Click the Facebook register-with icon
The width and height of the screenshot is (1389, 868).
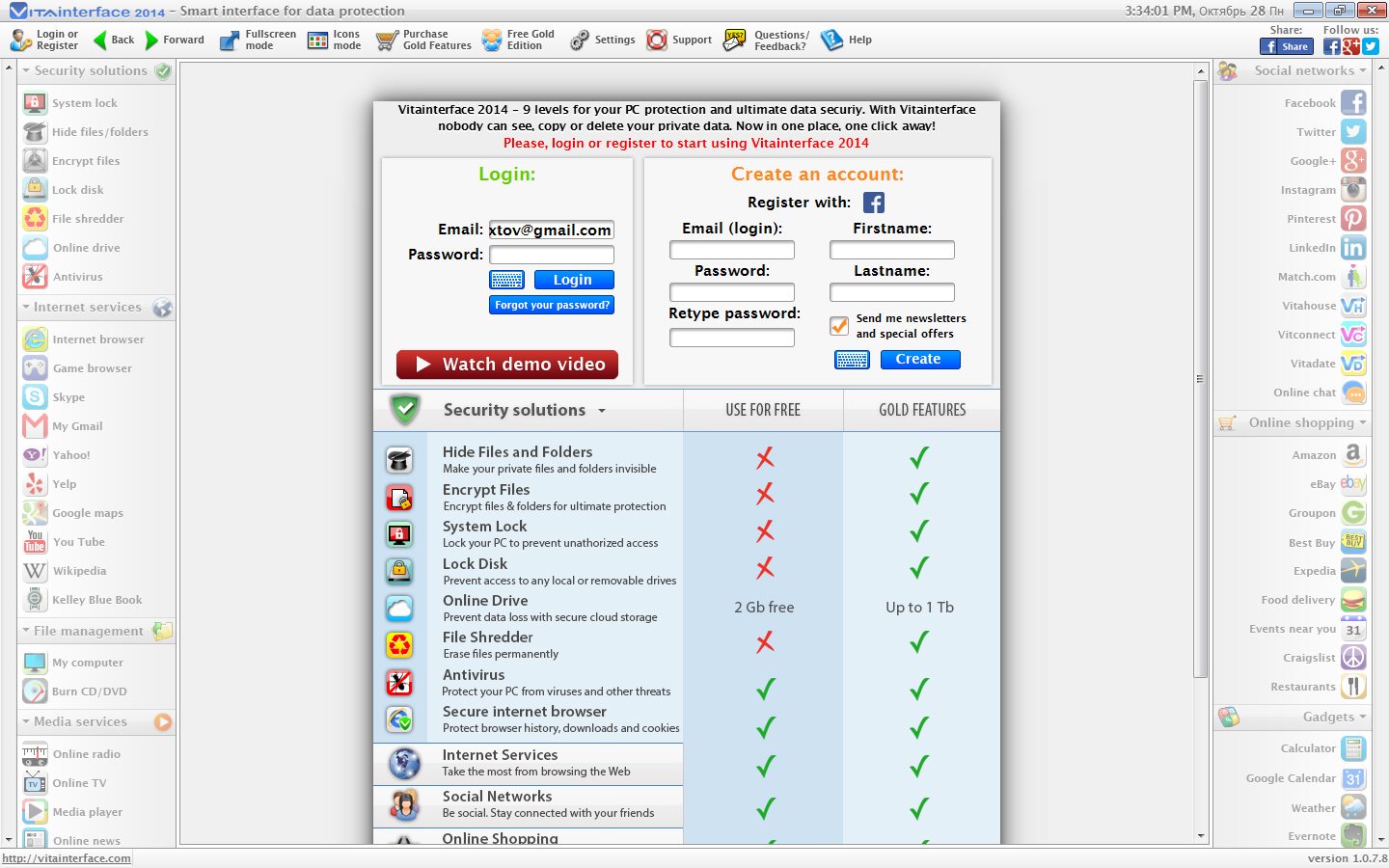coord(873,203)
